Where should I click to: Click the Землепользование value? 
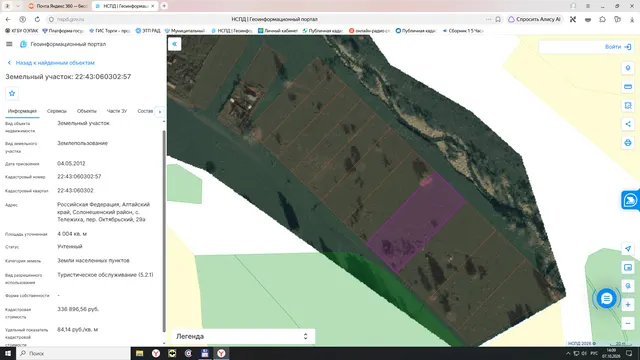(82, 143)
